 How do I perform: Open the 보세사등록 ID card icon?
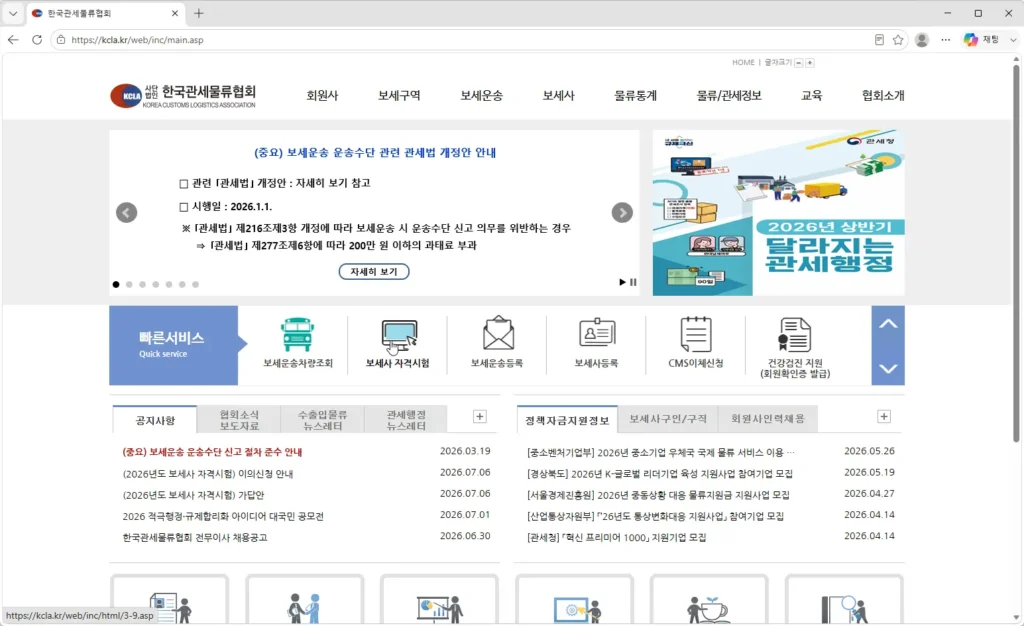(x=597, y=333)
